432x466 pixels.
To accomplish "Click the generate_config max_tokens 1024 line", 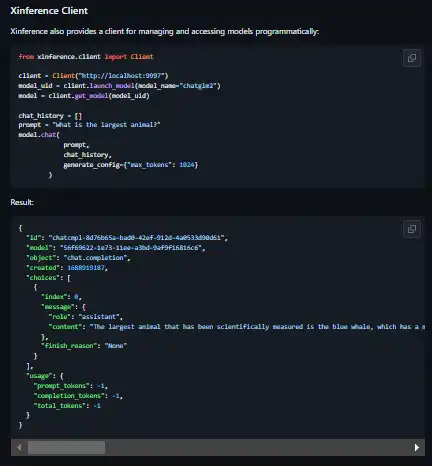I will (131, 165).
